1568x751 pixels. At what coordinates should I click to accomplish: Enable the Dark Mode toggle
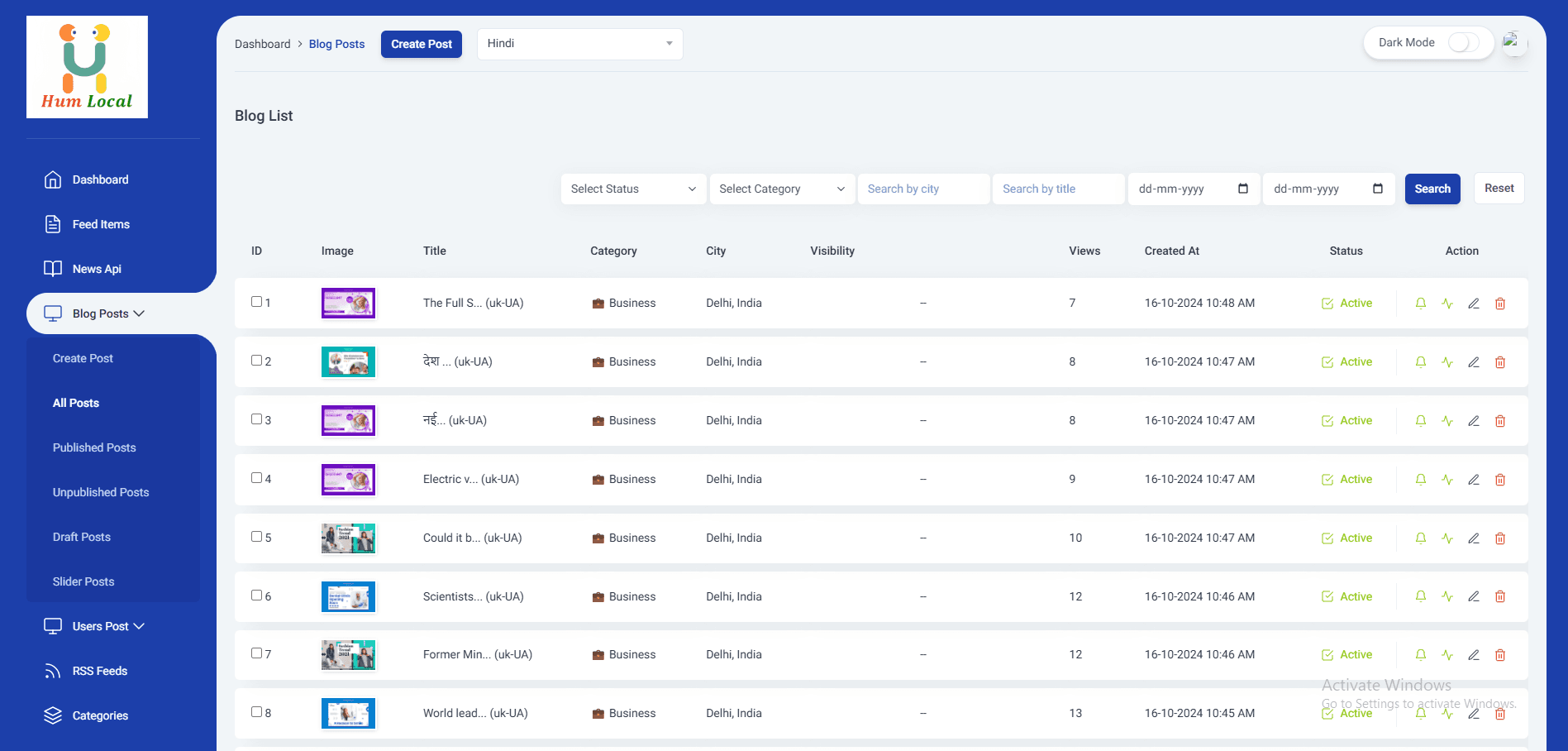pyautogui.click(x=1463, y=41)
